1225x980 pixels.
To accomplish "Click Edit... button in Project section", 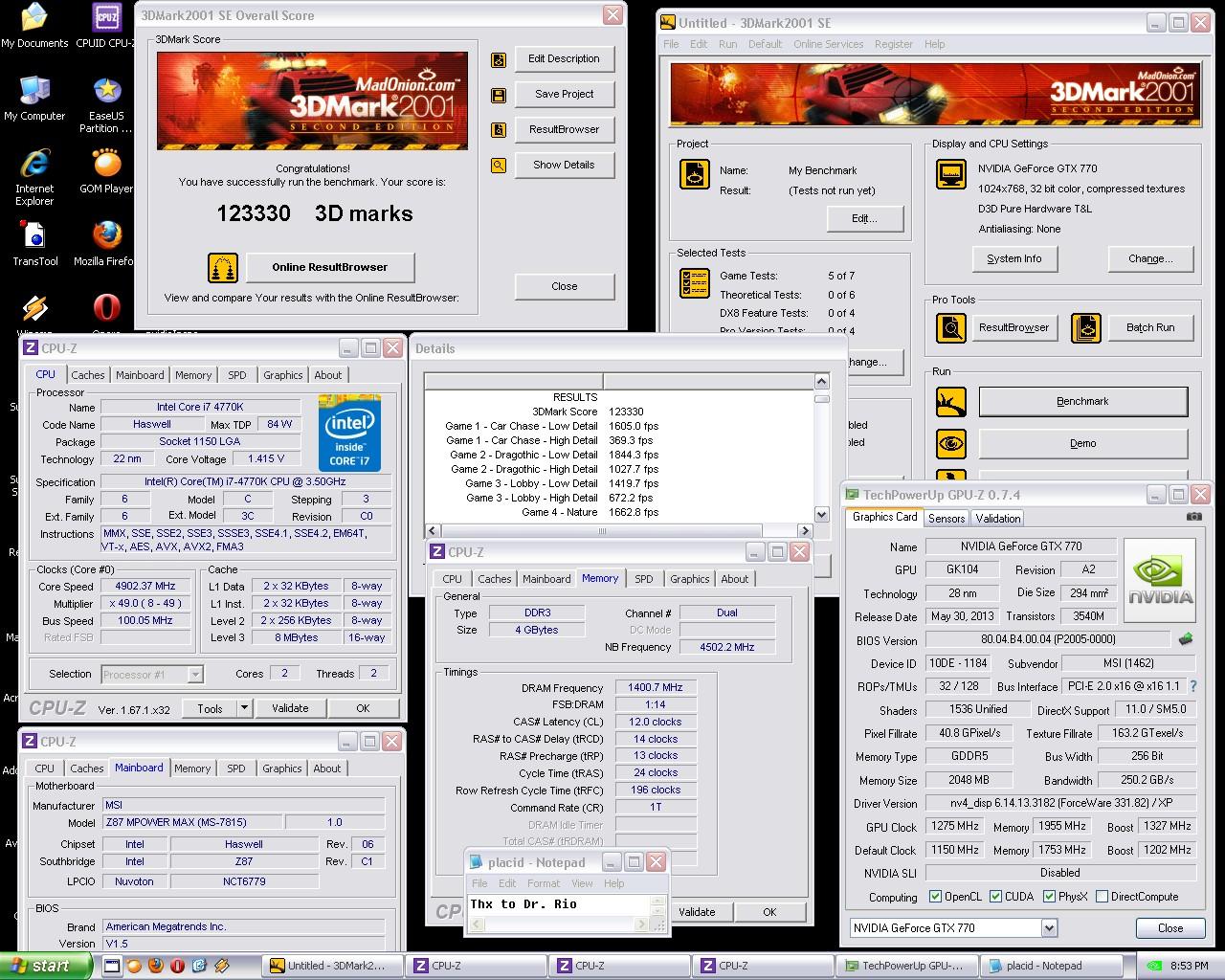I will click(x=865, y=218).
